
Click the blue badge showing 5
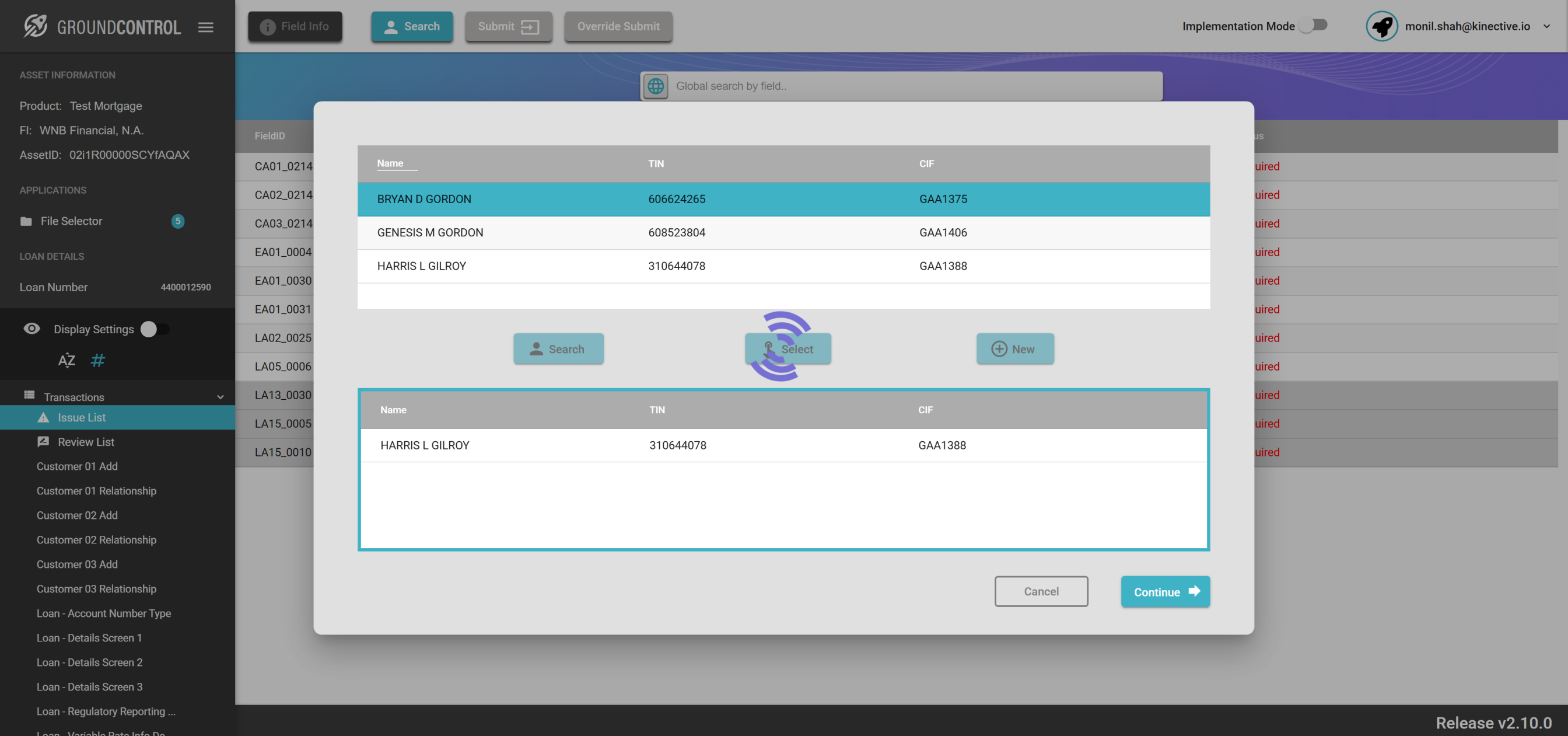click(178, 221)
